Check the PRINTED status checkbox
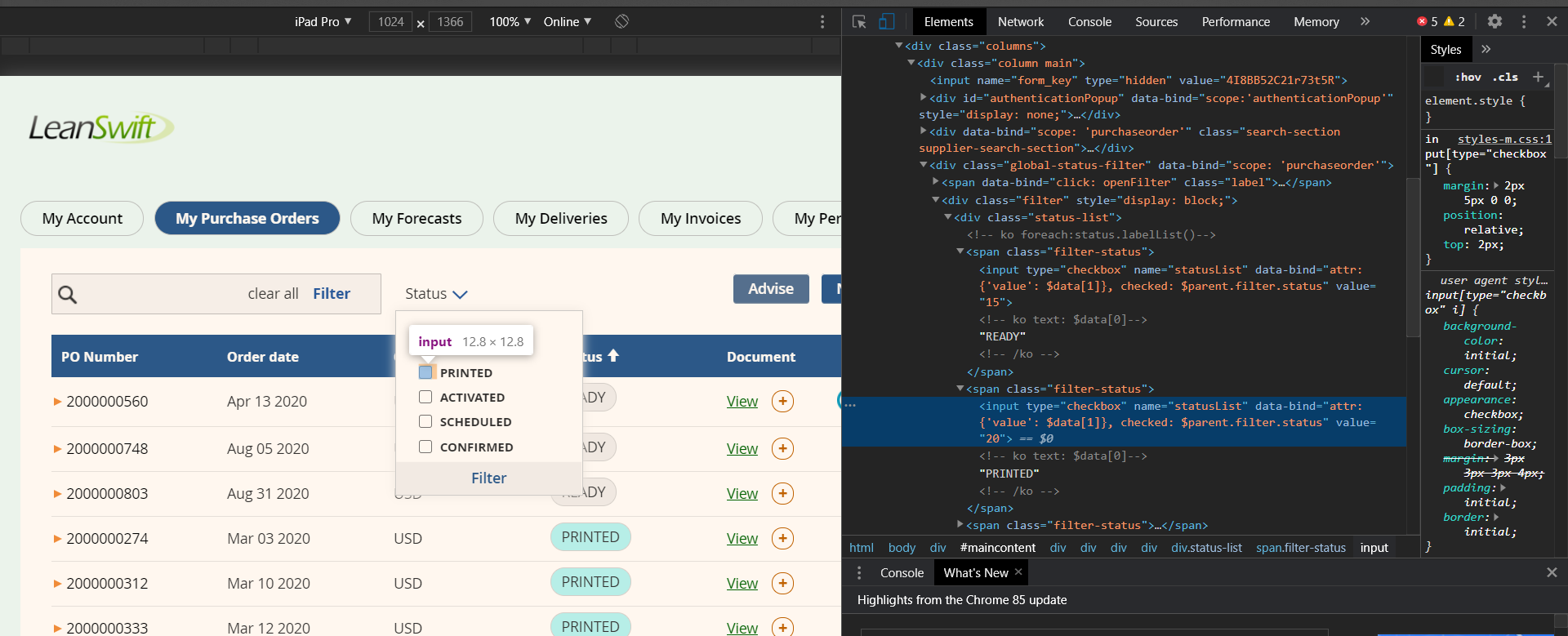This screenshot has height=636, width=1568. [x=425, y=372]
